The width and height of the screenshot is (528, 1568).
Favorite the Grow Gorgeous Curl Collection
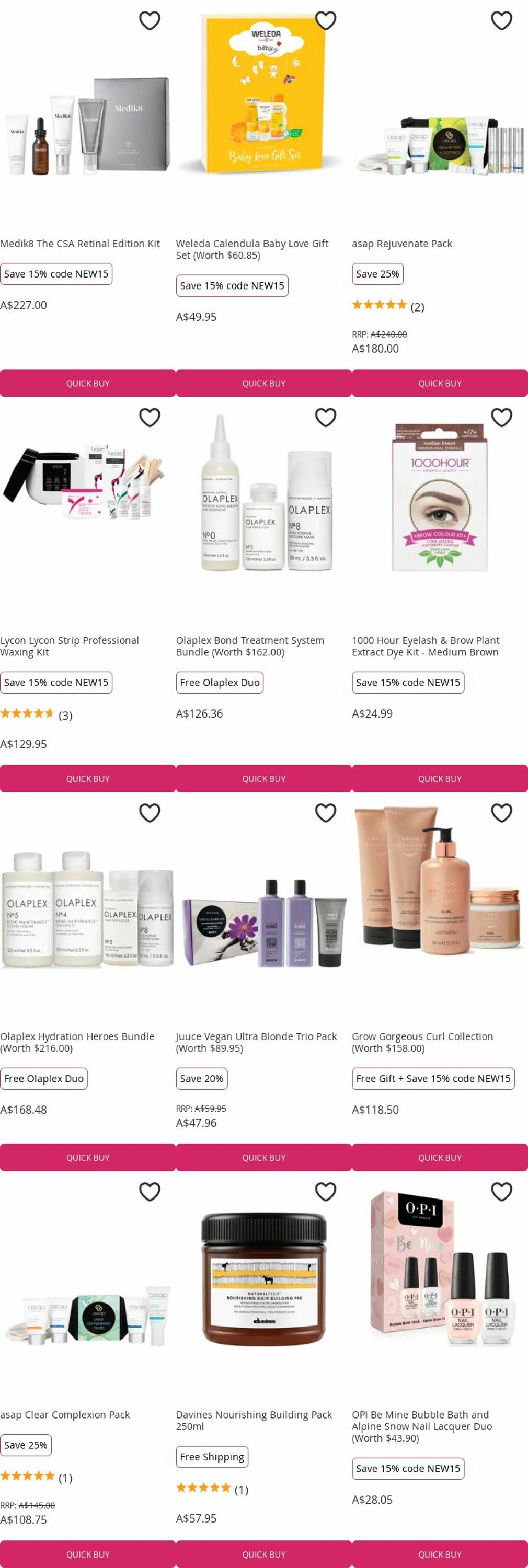(502, 813)
